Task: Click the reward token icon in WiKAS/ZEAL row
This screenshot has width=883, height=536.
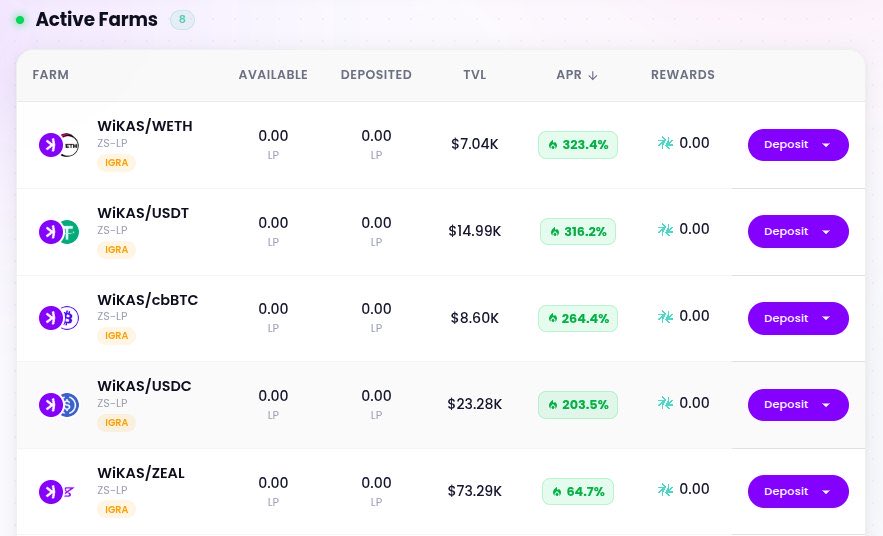Action: pyautogui.click(x=666, y=490)
